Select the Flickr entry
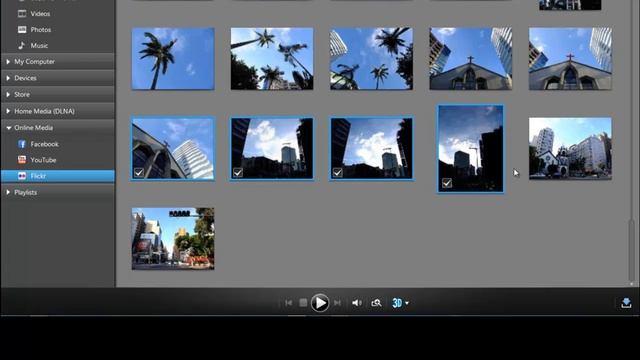 click(58, 176)
